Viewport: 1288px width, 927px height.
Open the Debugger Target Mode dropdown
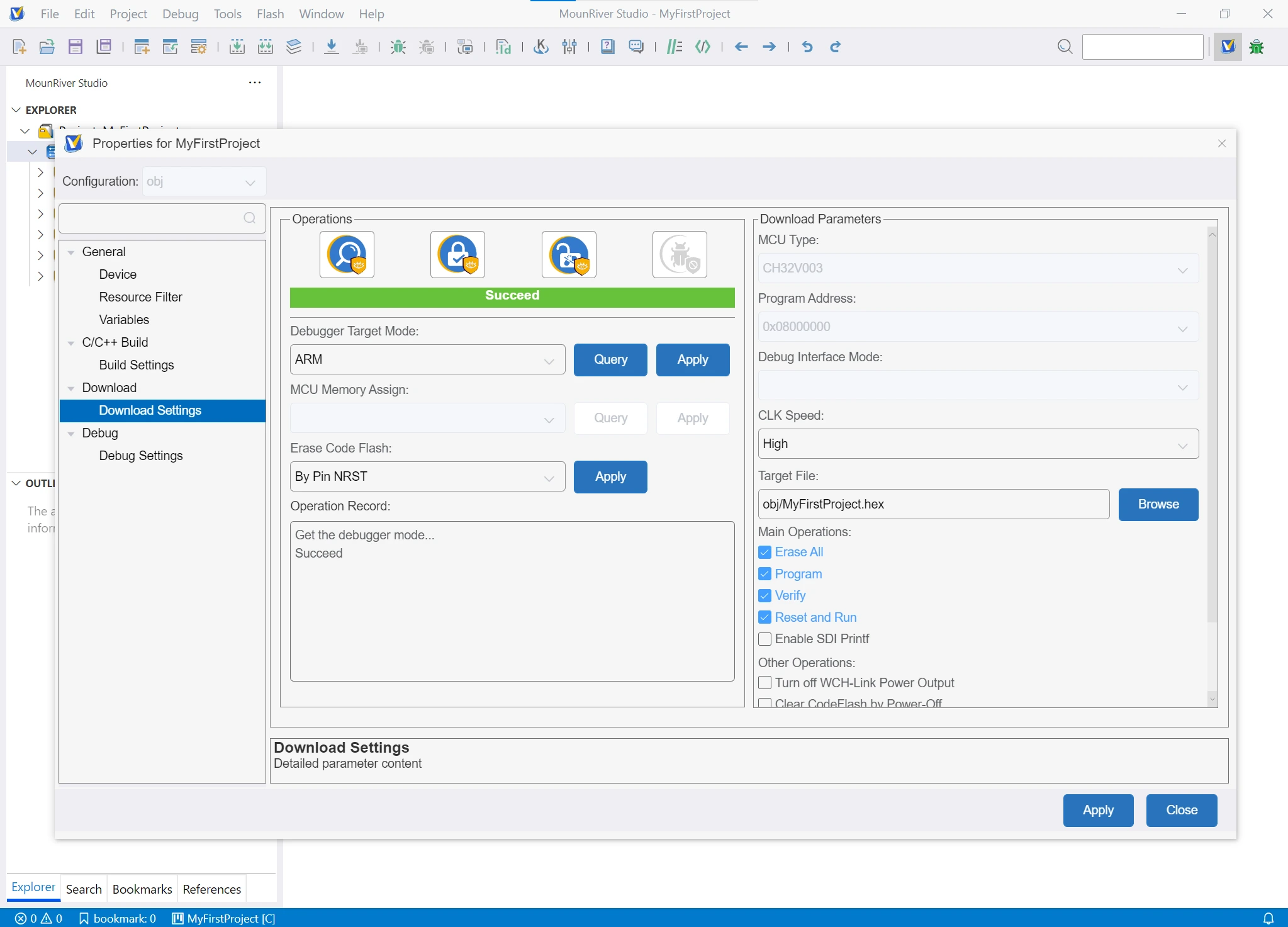point(427,360)
